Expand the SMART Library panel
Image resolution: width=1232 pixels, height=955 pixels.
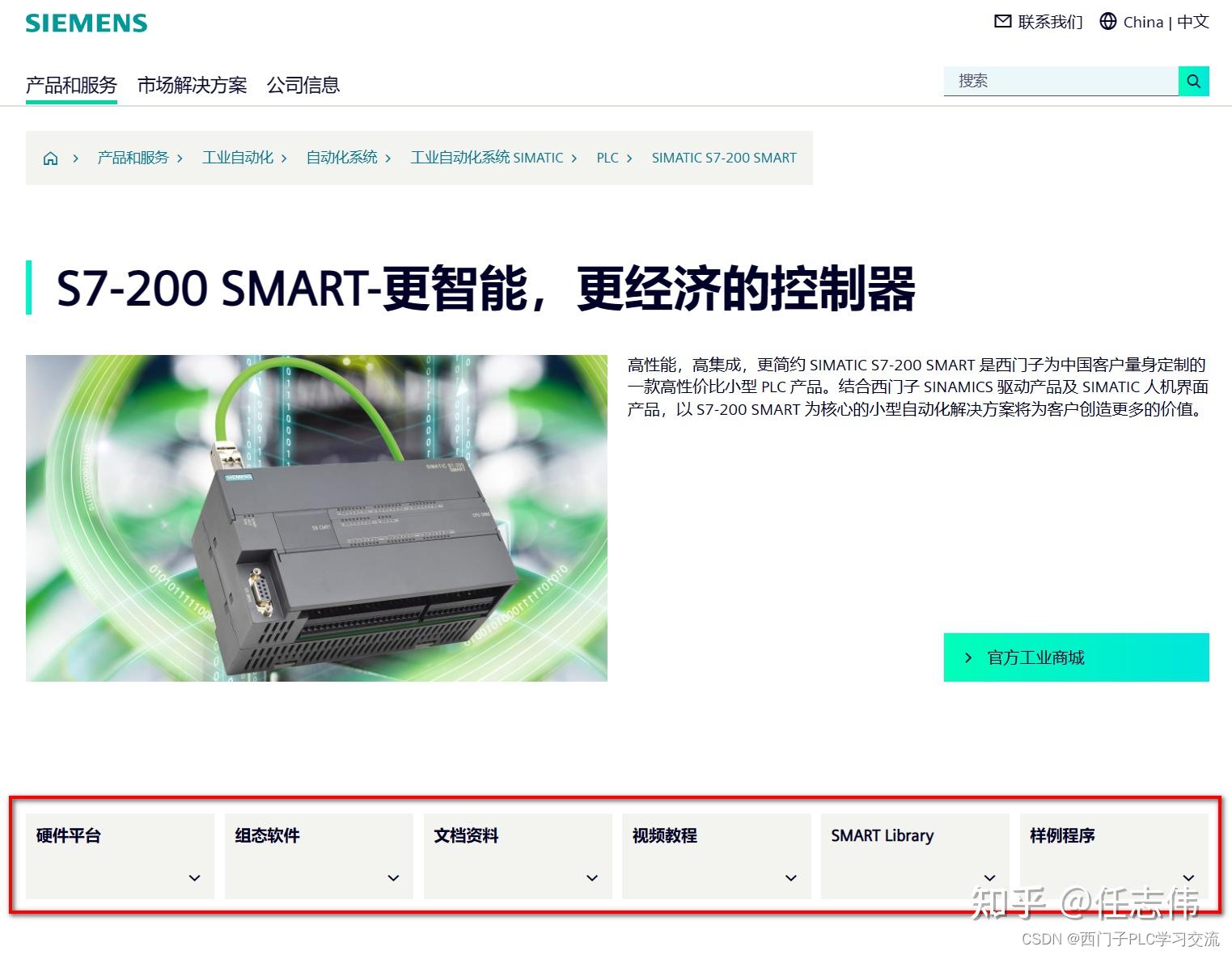tap(989, 877)
